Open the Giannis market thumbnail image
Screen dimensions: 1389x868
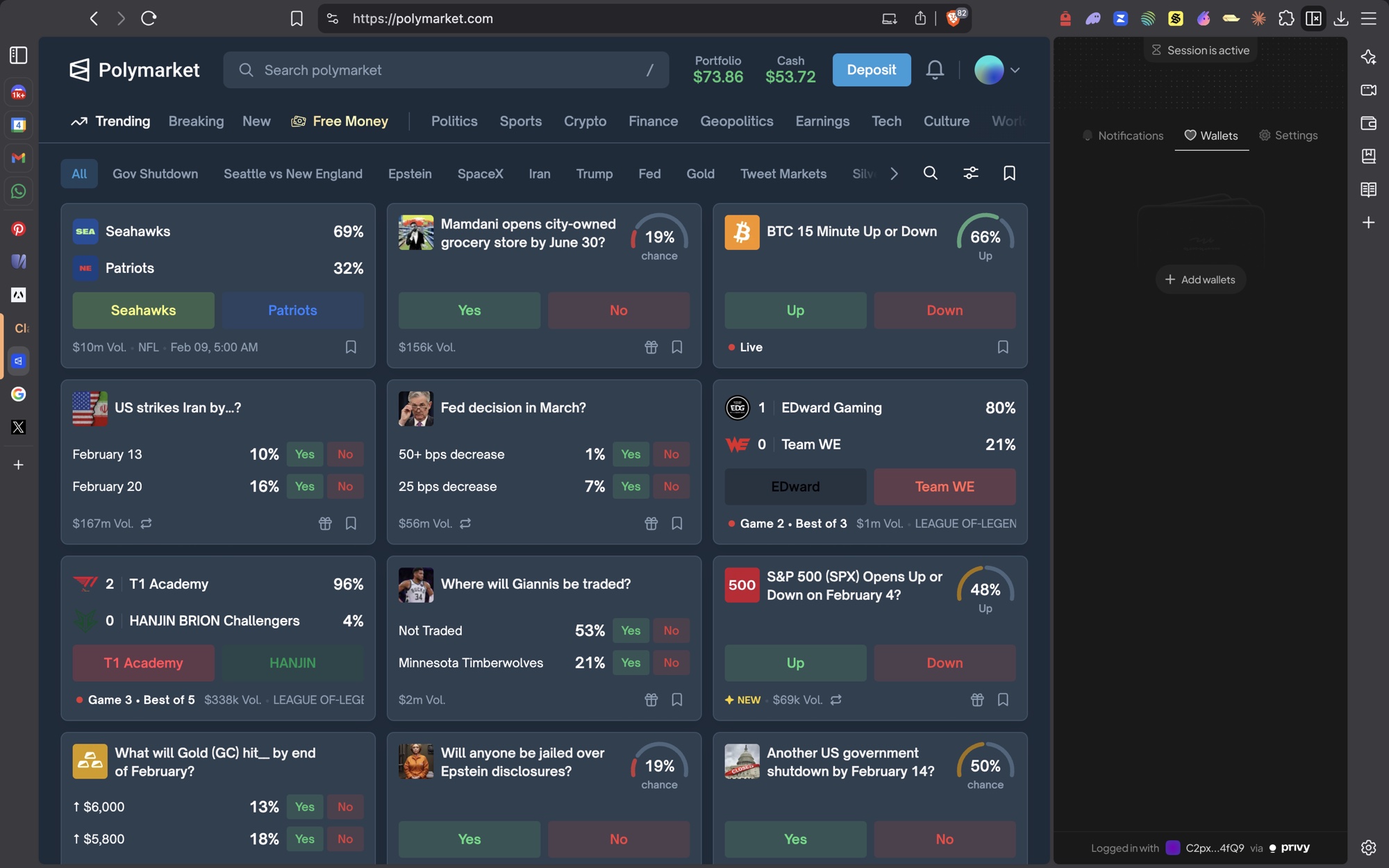coord(415,585)
